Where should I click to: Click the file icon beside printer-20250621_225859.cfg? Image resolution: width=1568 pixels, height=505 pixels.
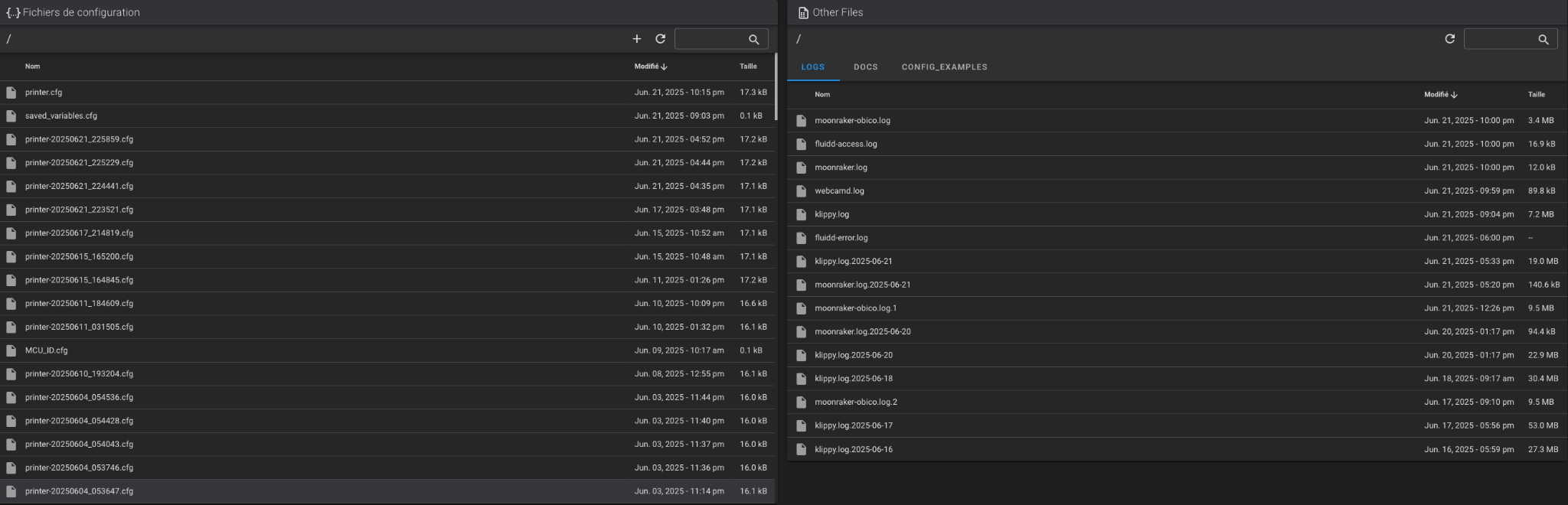click(11, 139)
